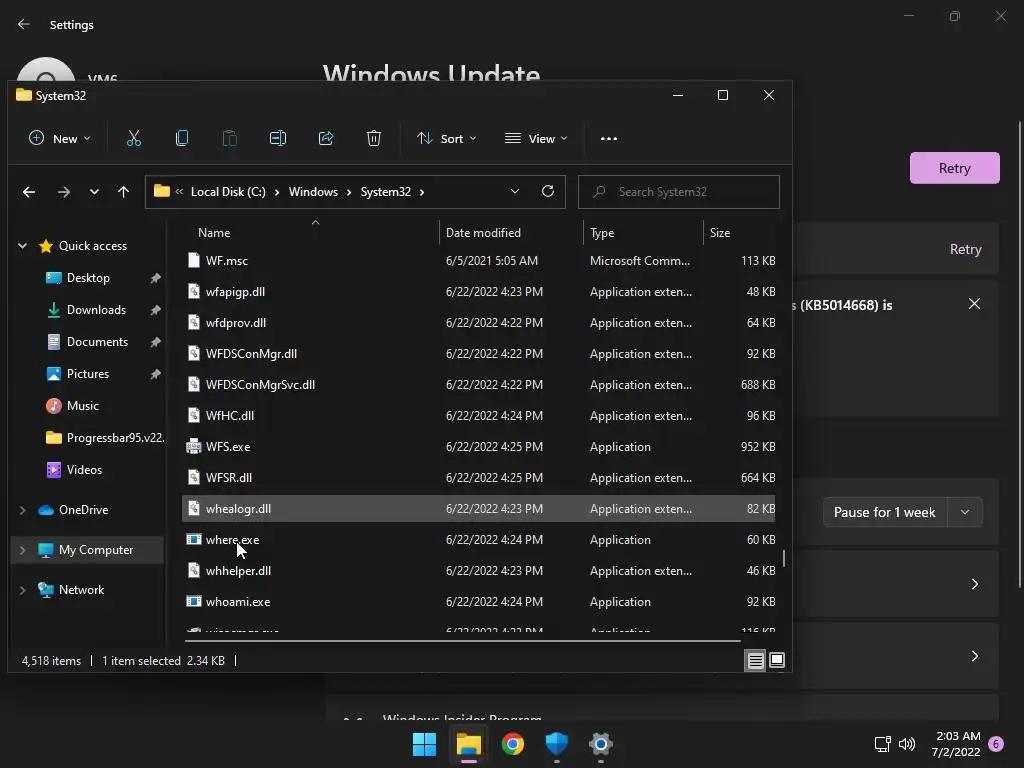Click Local Disk (C:) in breadcrumb
This screenshot has width=1024, height=768.
(x=228, y=191)
